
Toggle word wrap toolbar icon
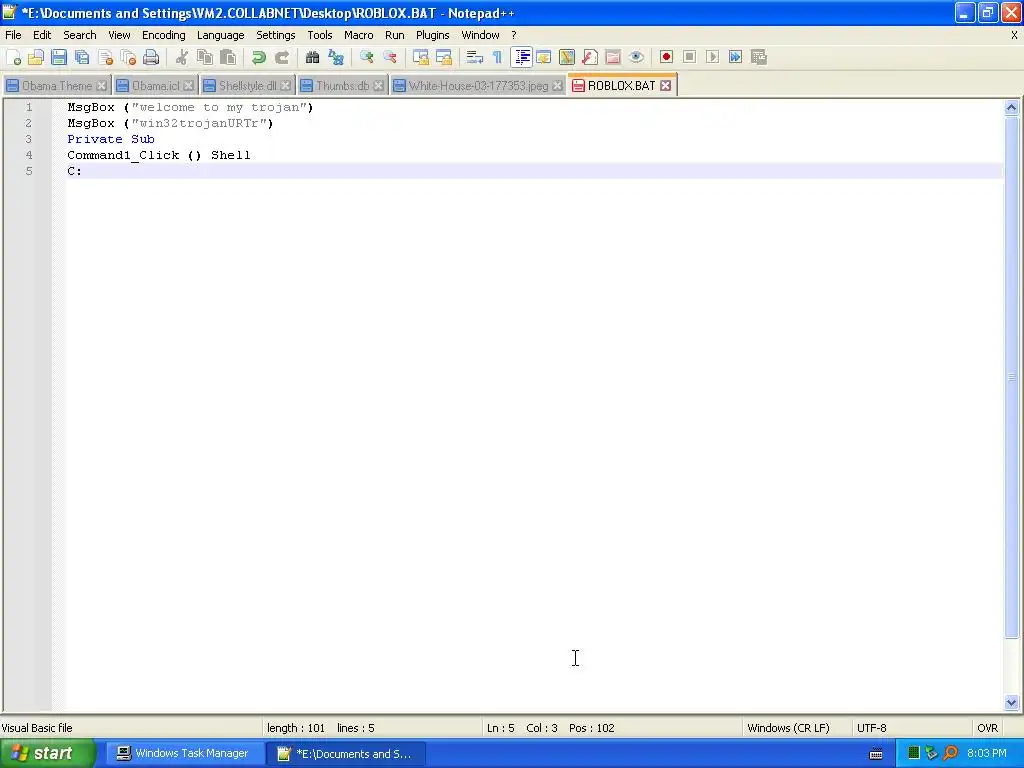474,57
